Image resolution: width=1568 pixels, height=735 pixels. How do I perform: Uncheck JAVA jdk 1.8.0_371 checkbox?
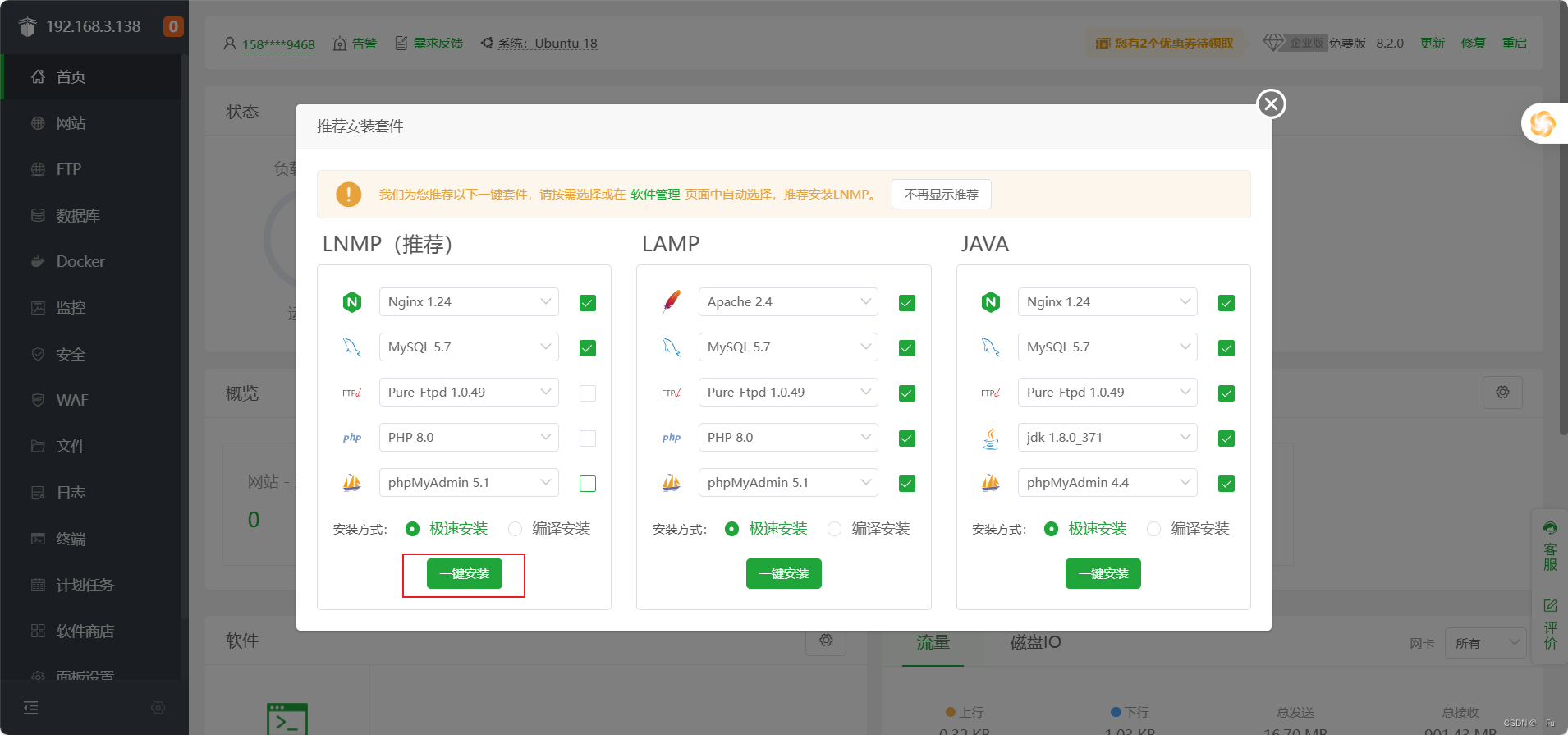[1226, 439]
